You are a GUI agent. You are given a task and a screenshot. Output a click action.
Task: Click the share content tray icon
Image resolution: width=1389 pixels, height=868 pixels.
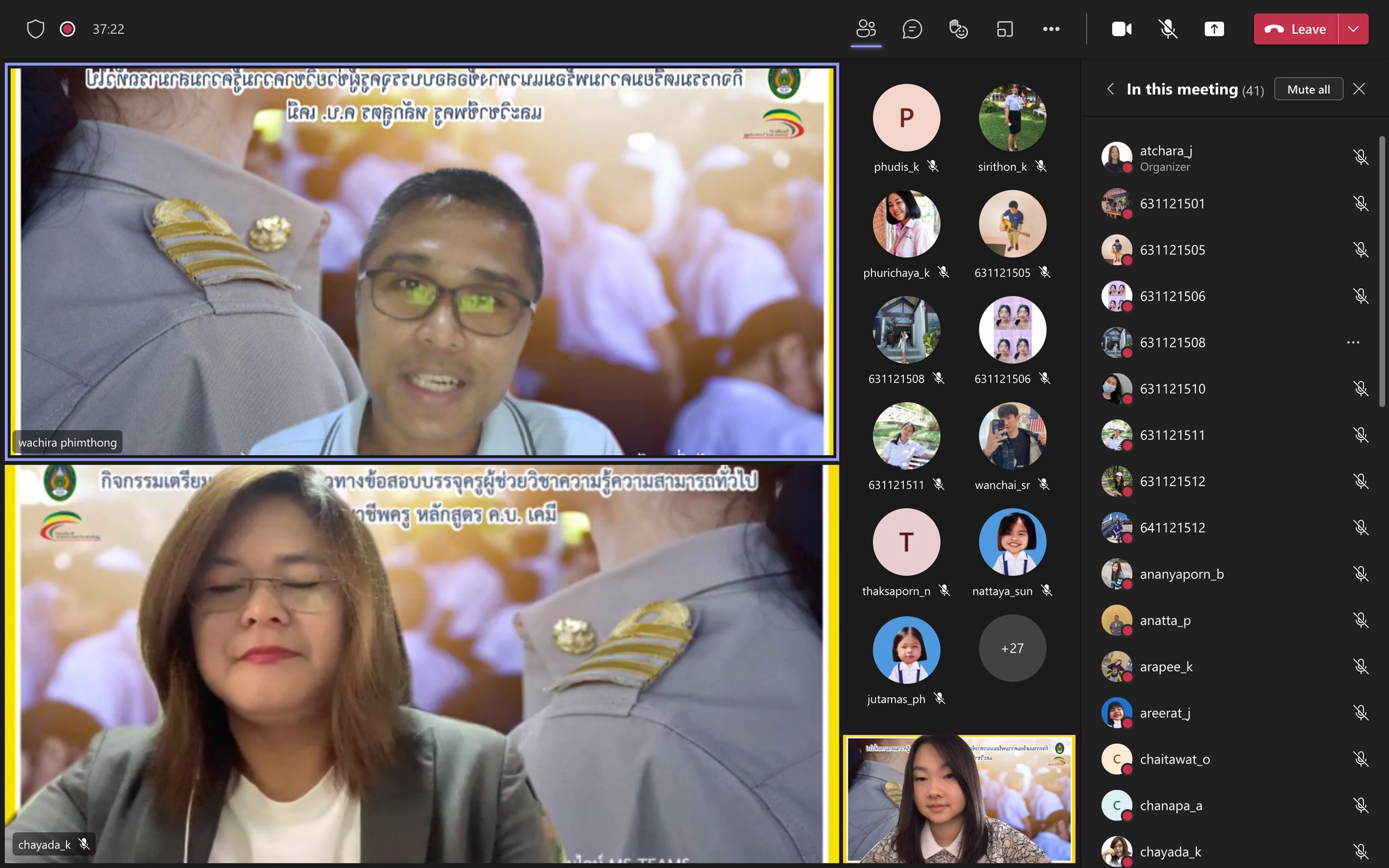tap(1214, 29)
